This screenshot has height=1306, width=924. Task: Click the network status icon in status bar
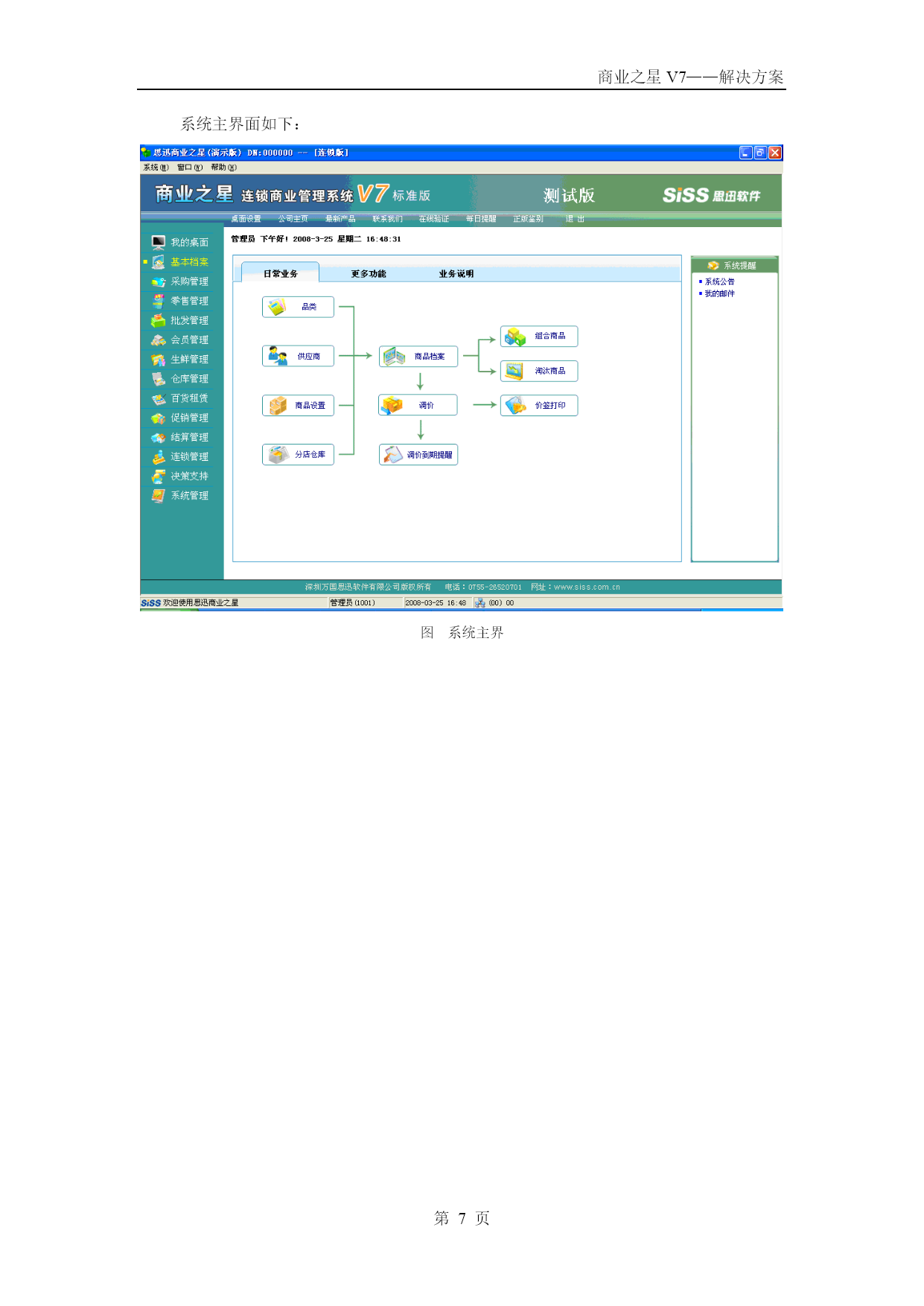pyautogui.click(x=480, y=603)
